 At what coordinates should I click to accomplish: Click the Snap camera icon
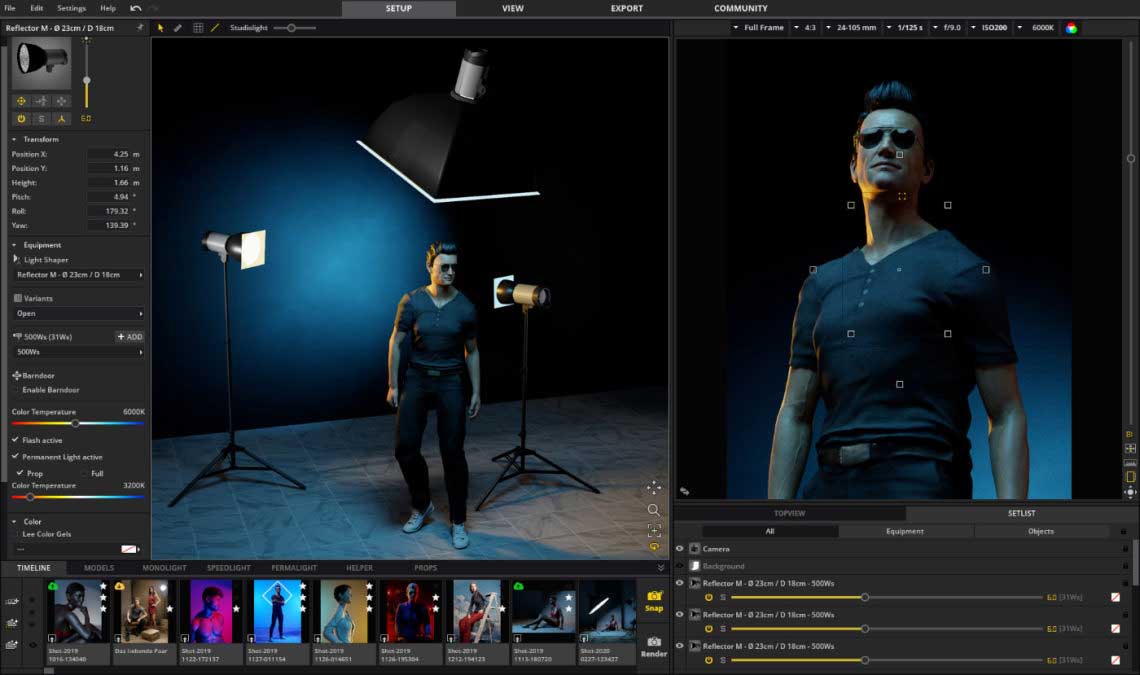click(x=654, y=597)
